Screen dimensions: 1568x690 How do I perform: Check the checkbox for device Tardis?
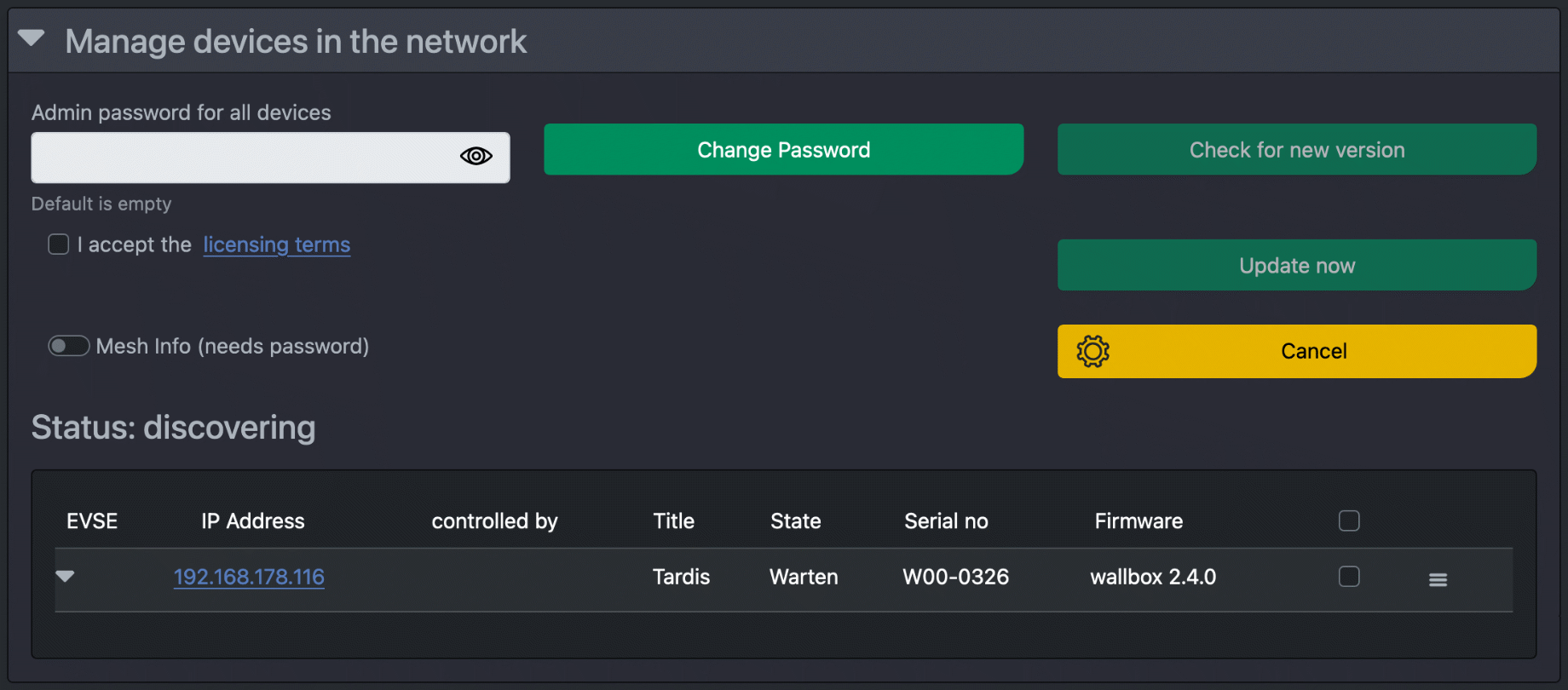click(x=1349, y=577)
